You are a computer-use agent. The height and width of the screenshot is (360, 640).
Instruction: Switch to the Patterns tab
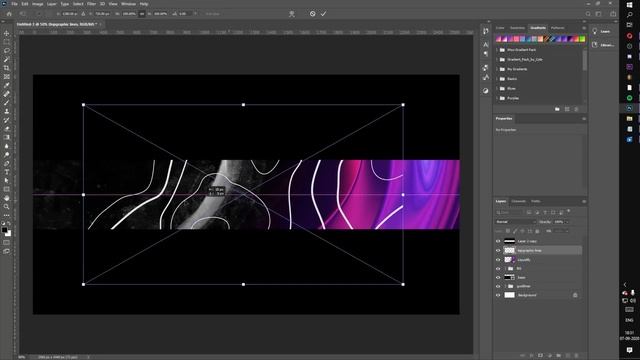click(558, 28)
